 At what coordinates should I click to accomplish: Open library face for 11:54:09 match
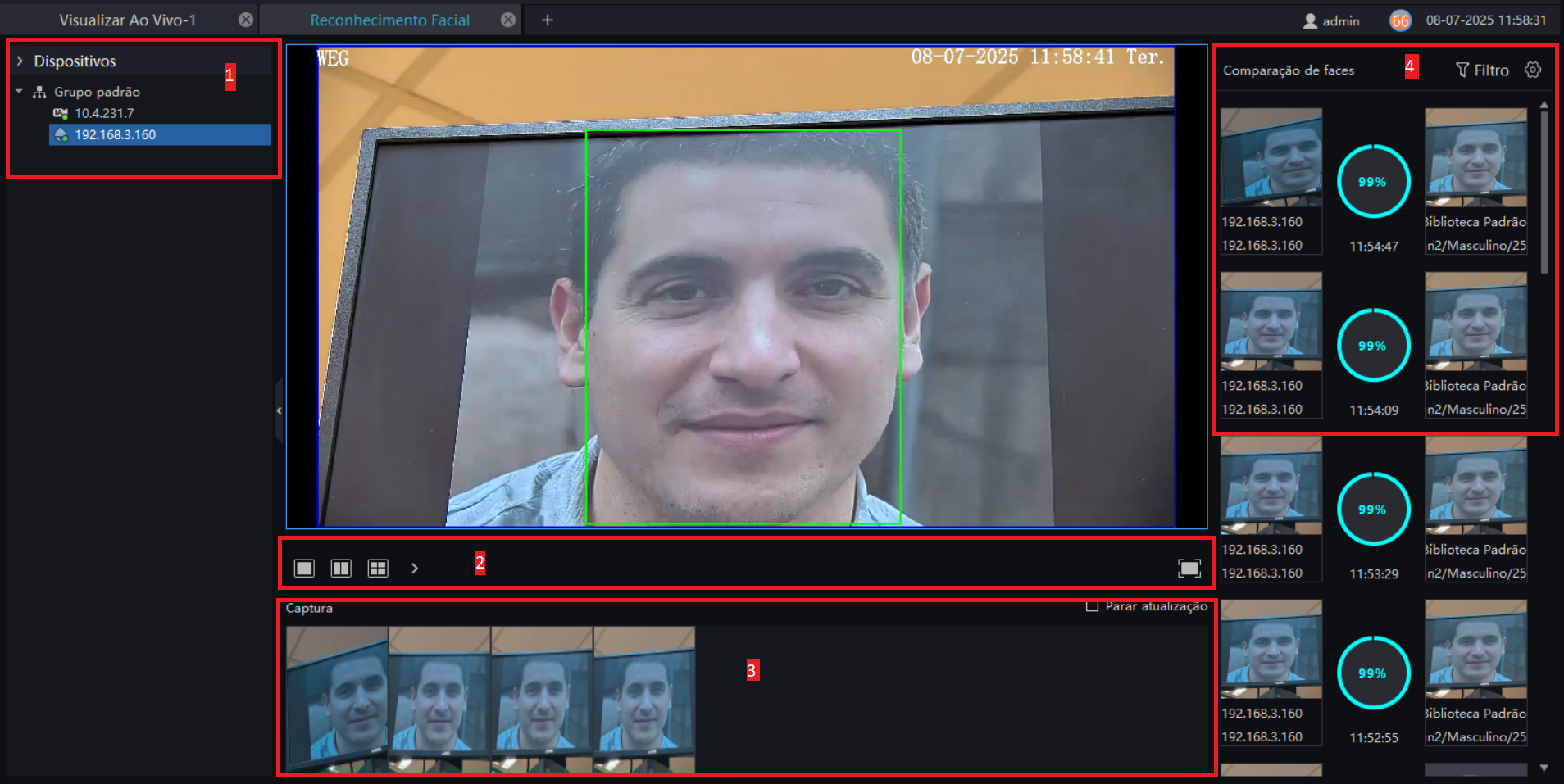coord(1476,321)
